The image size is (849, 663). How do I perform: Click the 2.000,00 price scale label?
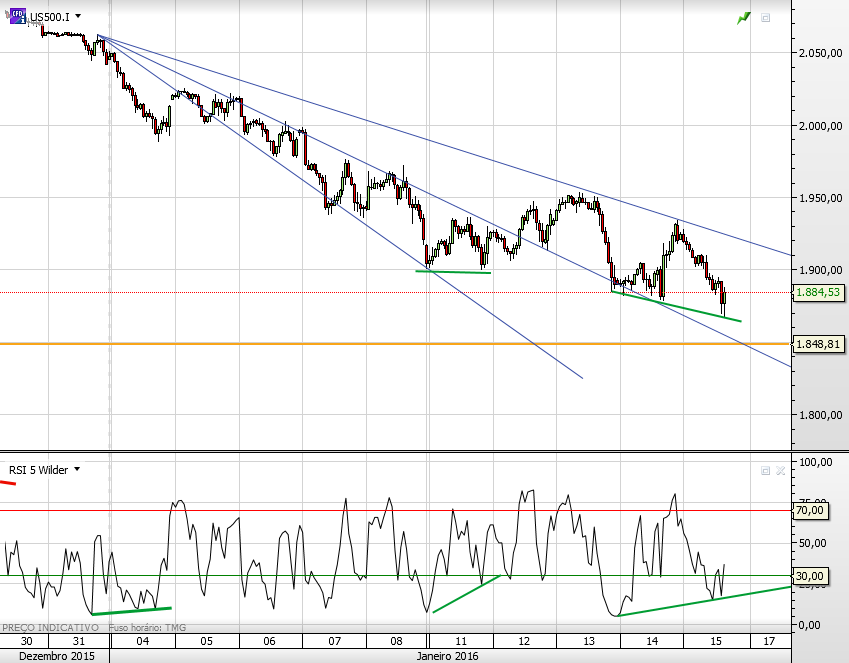[x=820, y=126]
